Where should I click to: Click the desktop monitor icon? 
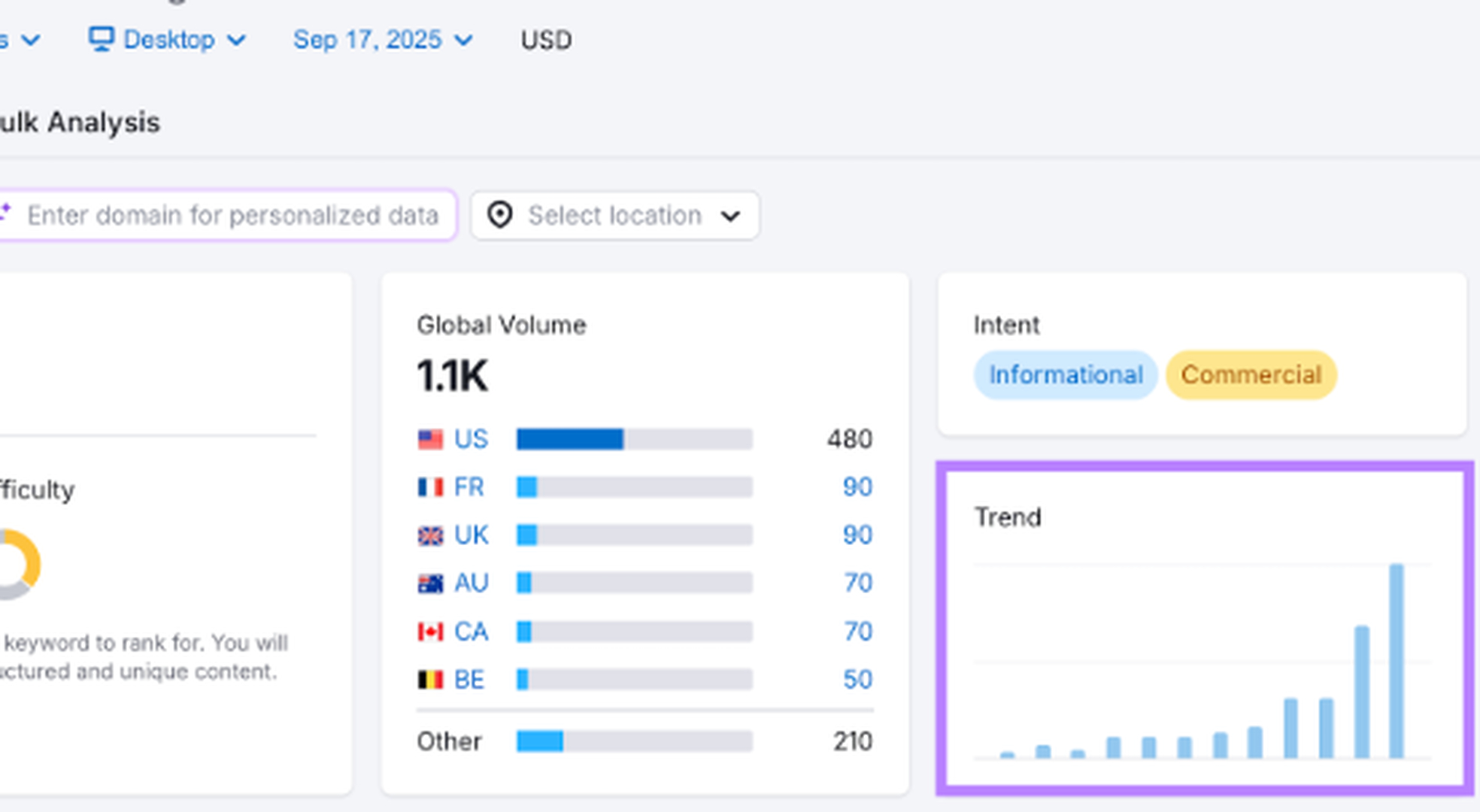[x=101, y=38]
